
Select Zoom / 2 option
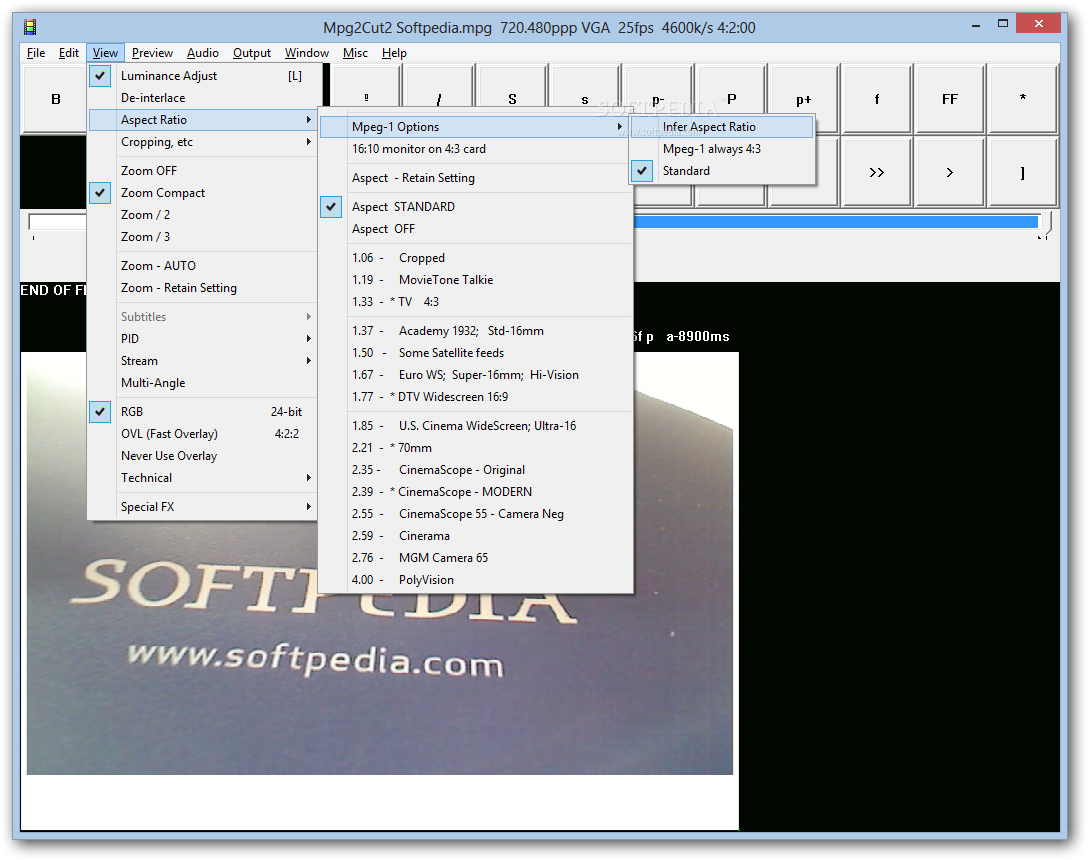tap(203, 215)
